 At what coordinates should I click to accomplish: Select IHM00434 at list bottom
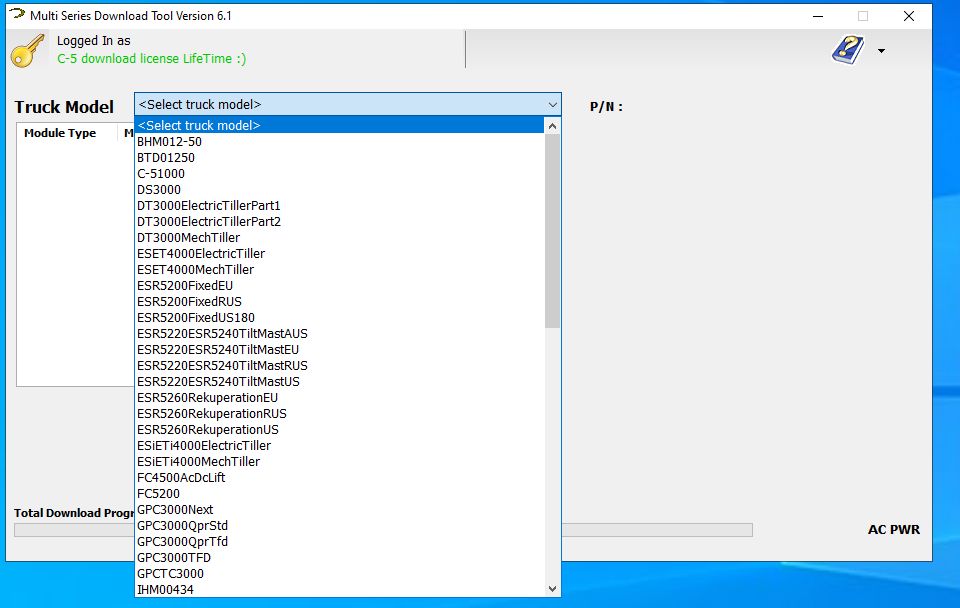pyautogui.click(x=339, y=590)
